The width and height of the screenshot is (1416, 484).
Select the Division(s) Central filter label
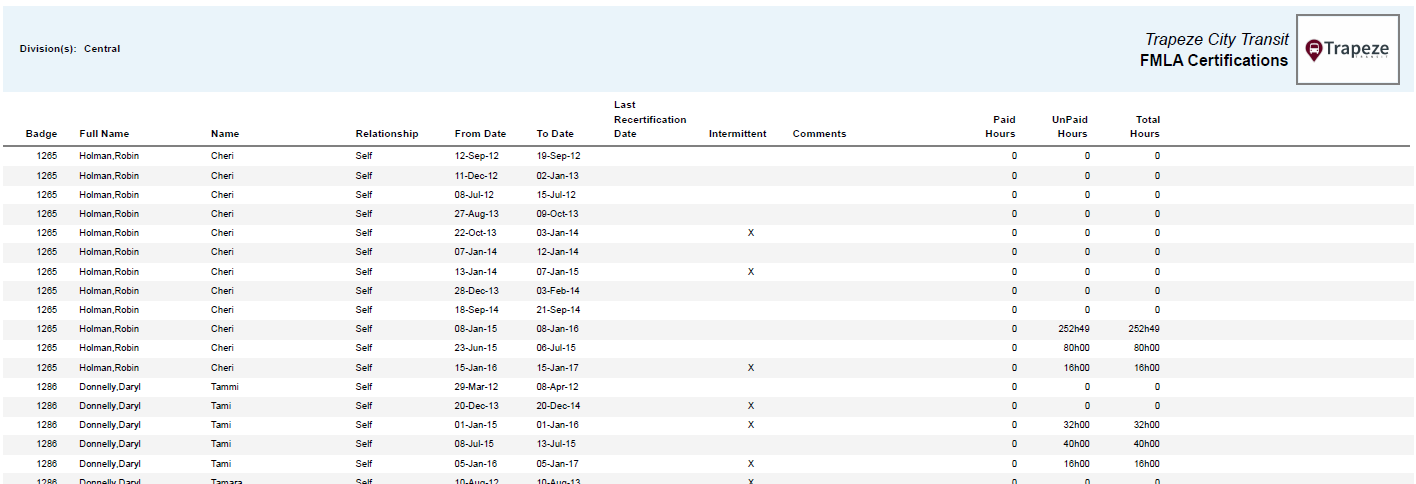pyautogui.click(x=70, y=49)
